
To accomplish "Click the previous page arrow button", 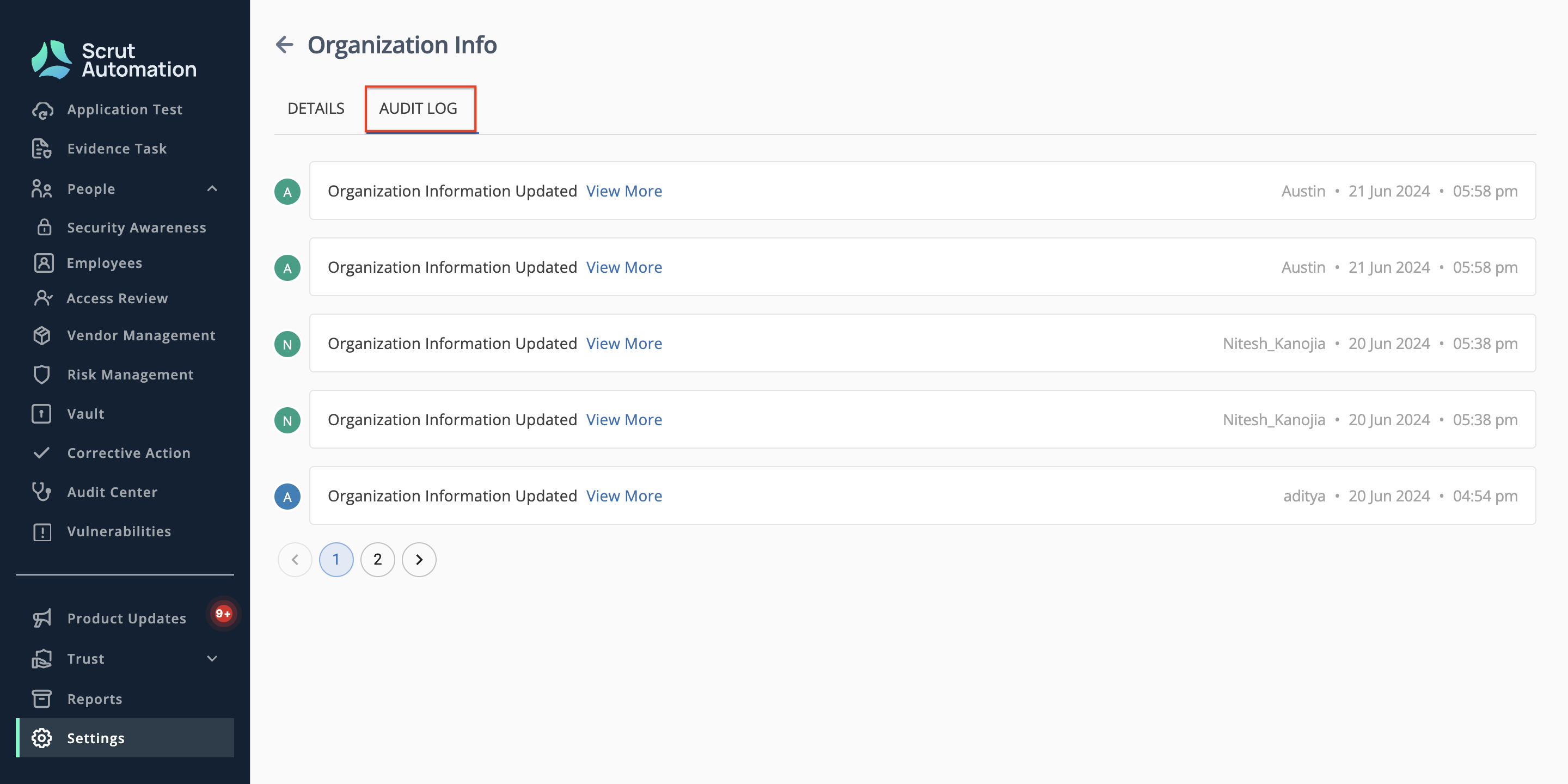I will 295,559.
